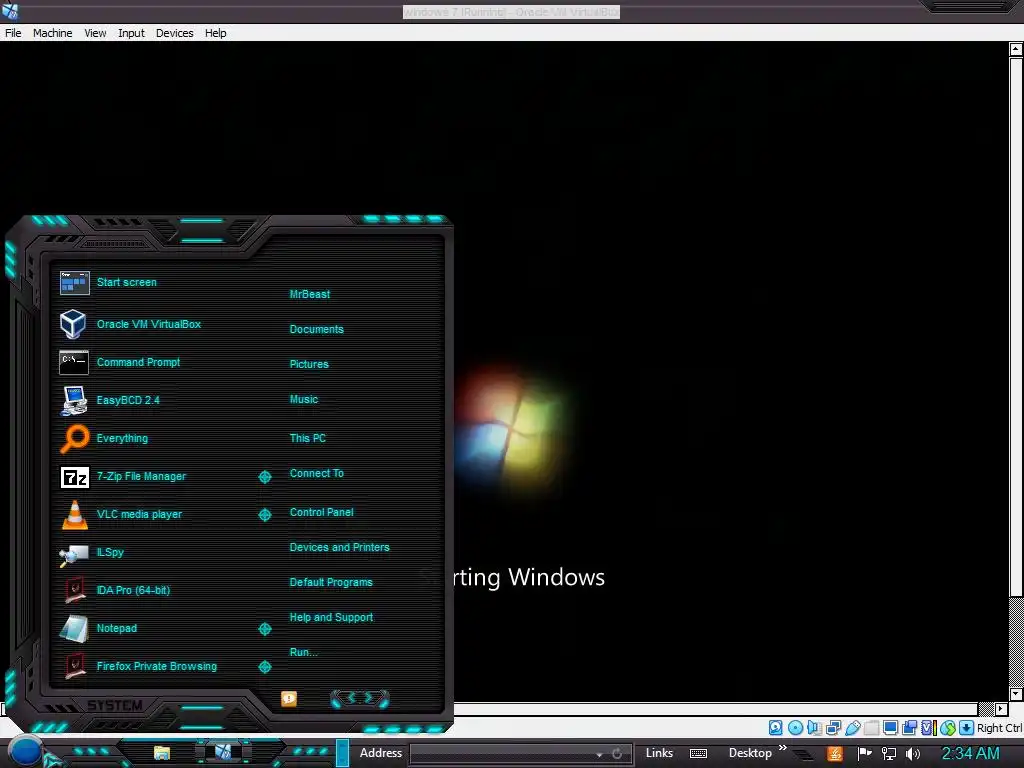
Task: Open Music from start menu
Action: point(304,399)
